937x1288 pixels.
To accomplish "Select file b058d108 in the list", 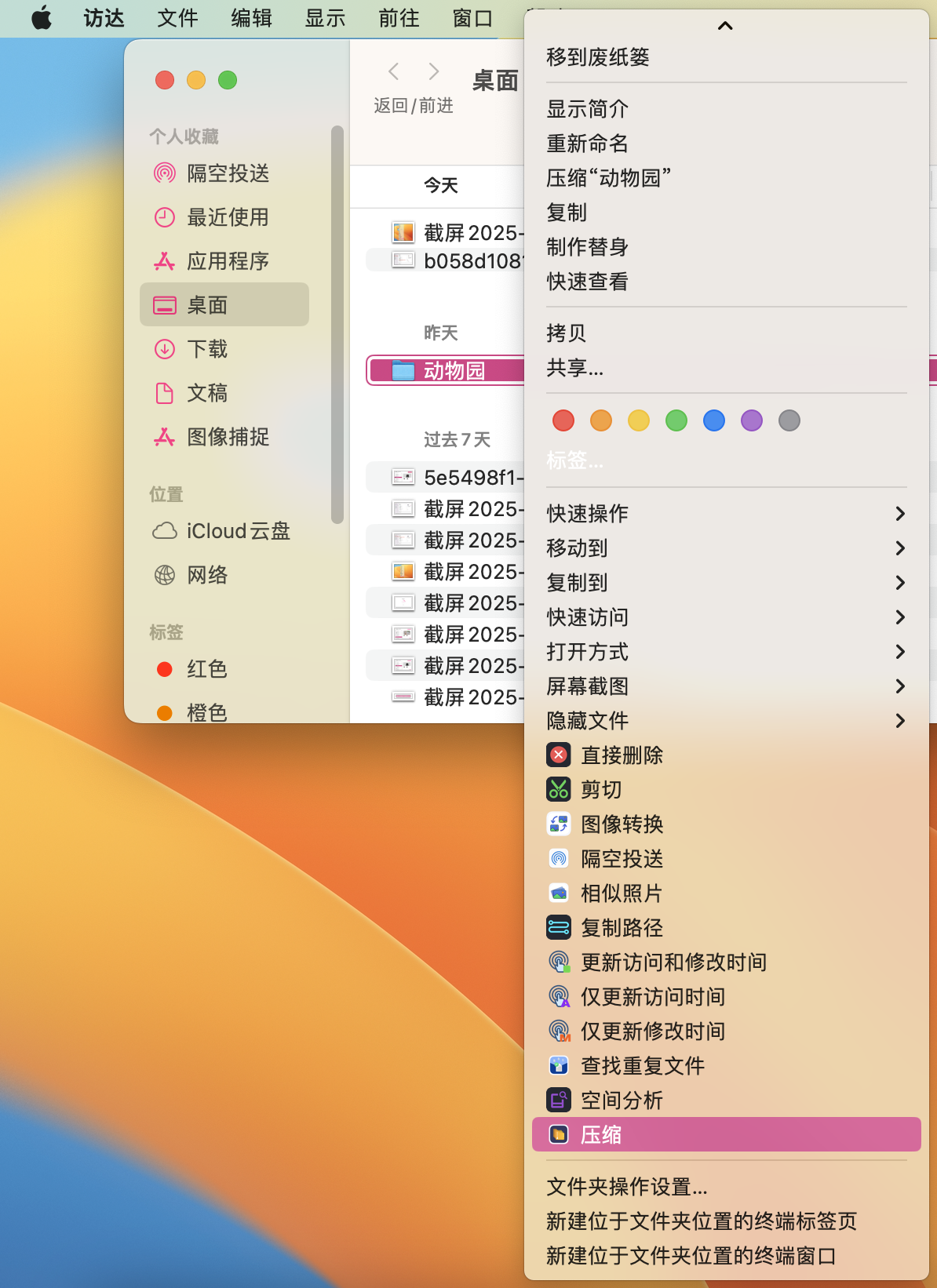I will [445, 260].
